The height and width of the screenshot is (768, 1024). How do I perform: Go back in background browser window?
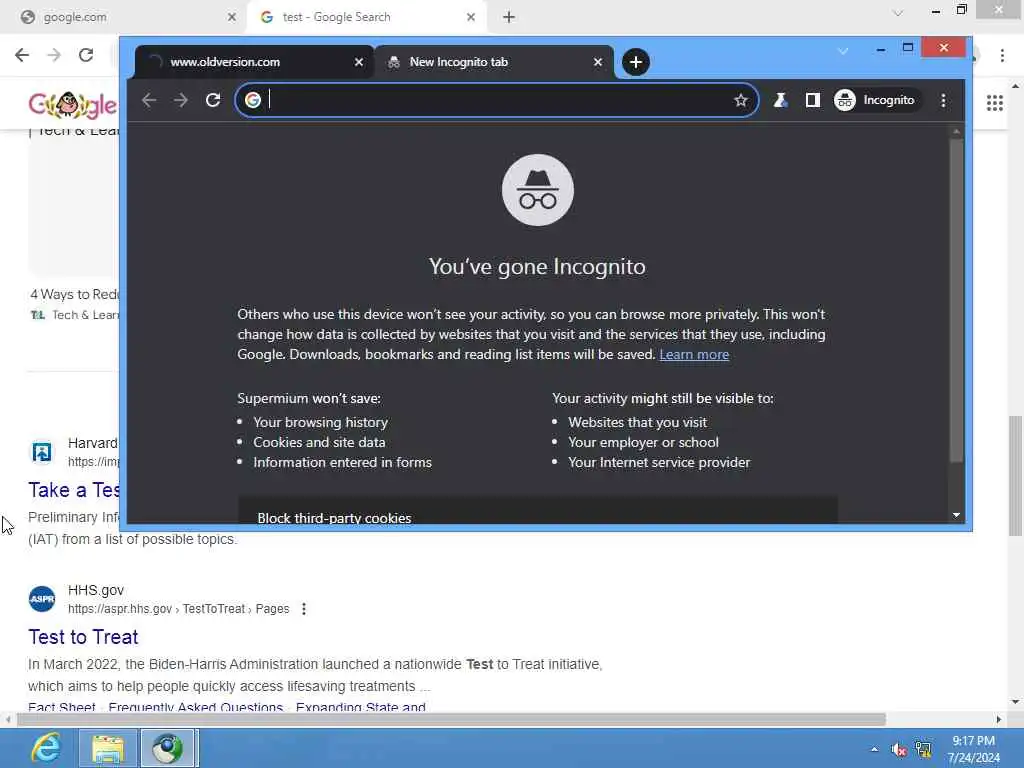22,55
